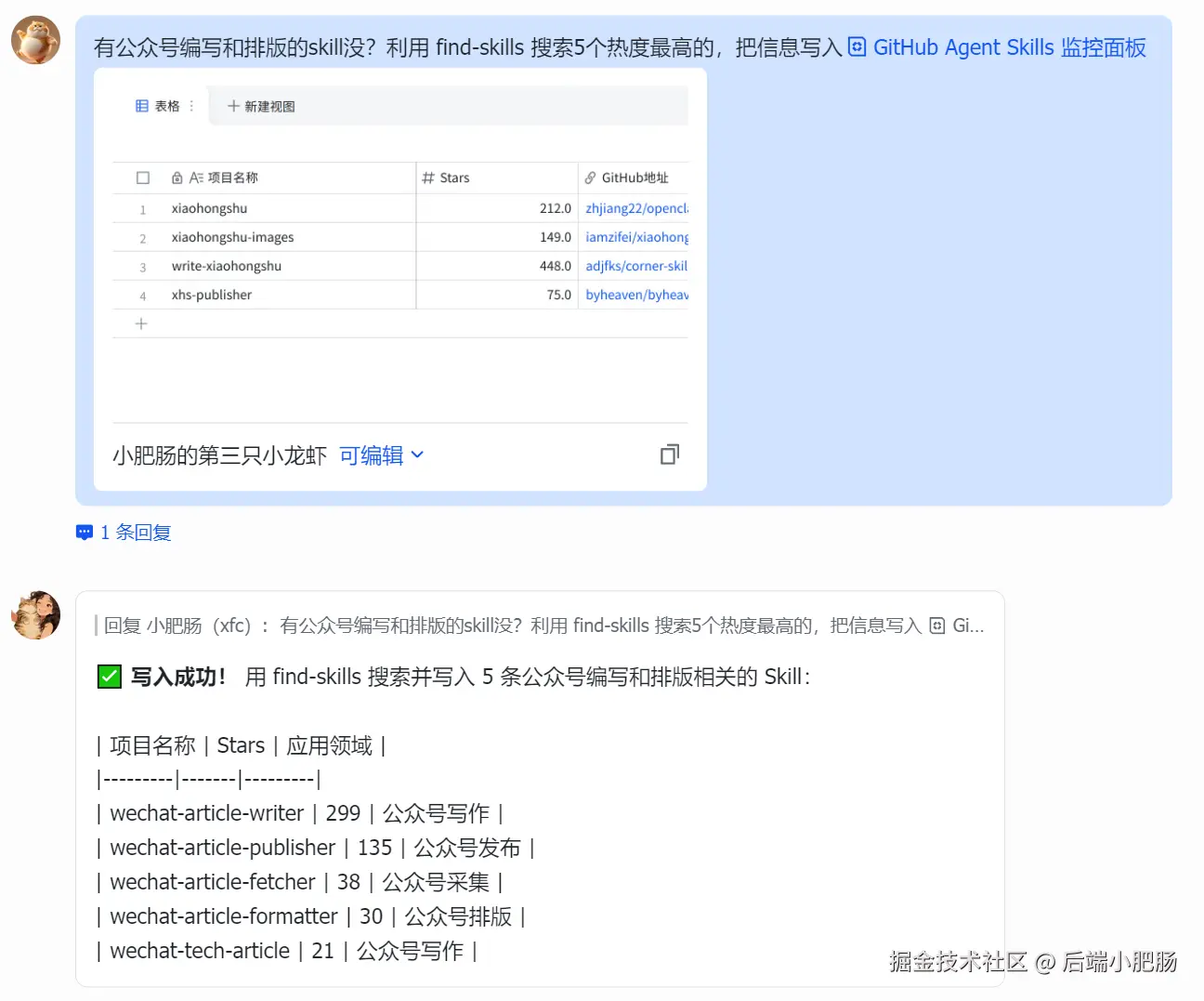Viewport: 1204px width, 1001px height.
Task: Click the 项目名称 column header
Action: pos(232,178)
